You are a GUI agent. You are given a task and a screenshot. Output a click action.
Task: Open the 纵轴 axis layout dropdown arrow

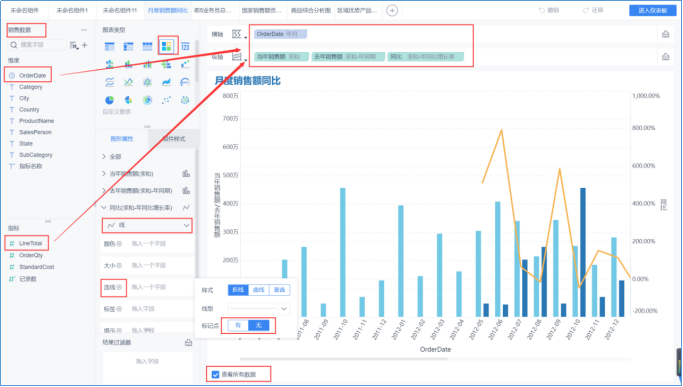click(x=246, y=60)
